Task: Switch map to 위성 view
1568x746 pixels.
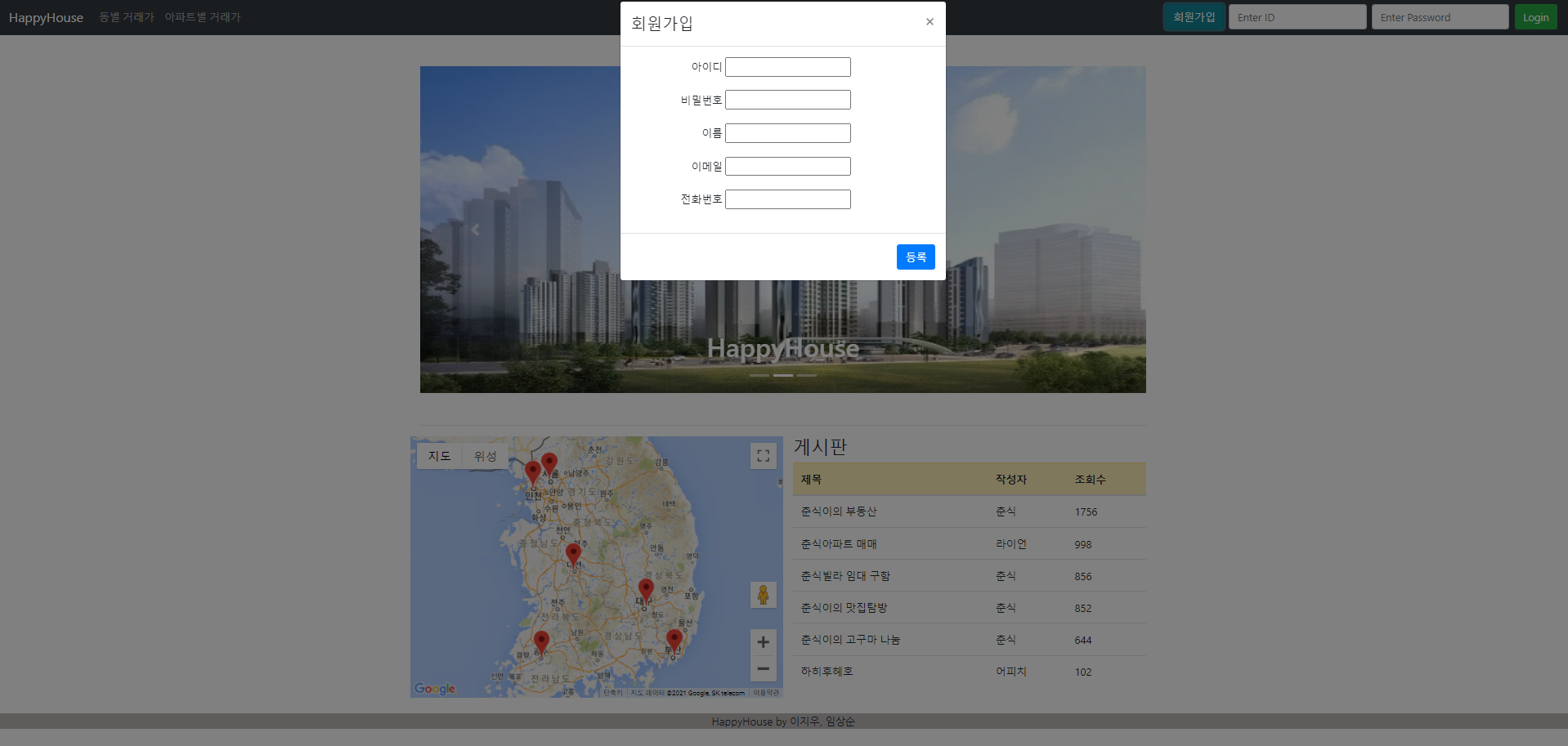Action: (x=486, y=456)
